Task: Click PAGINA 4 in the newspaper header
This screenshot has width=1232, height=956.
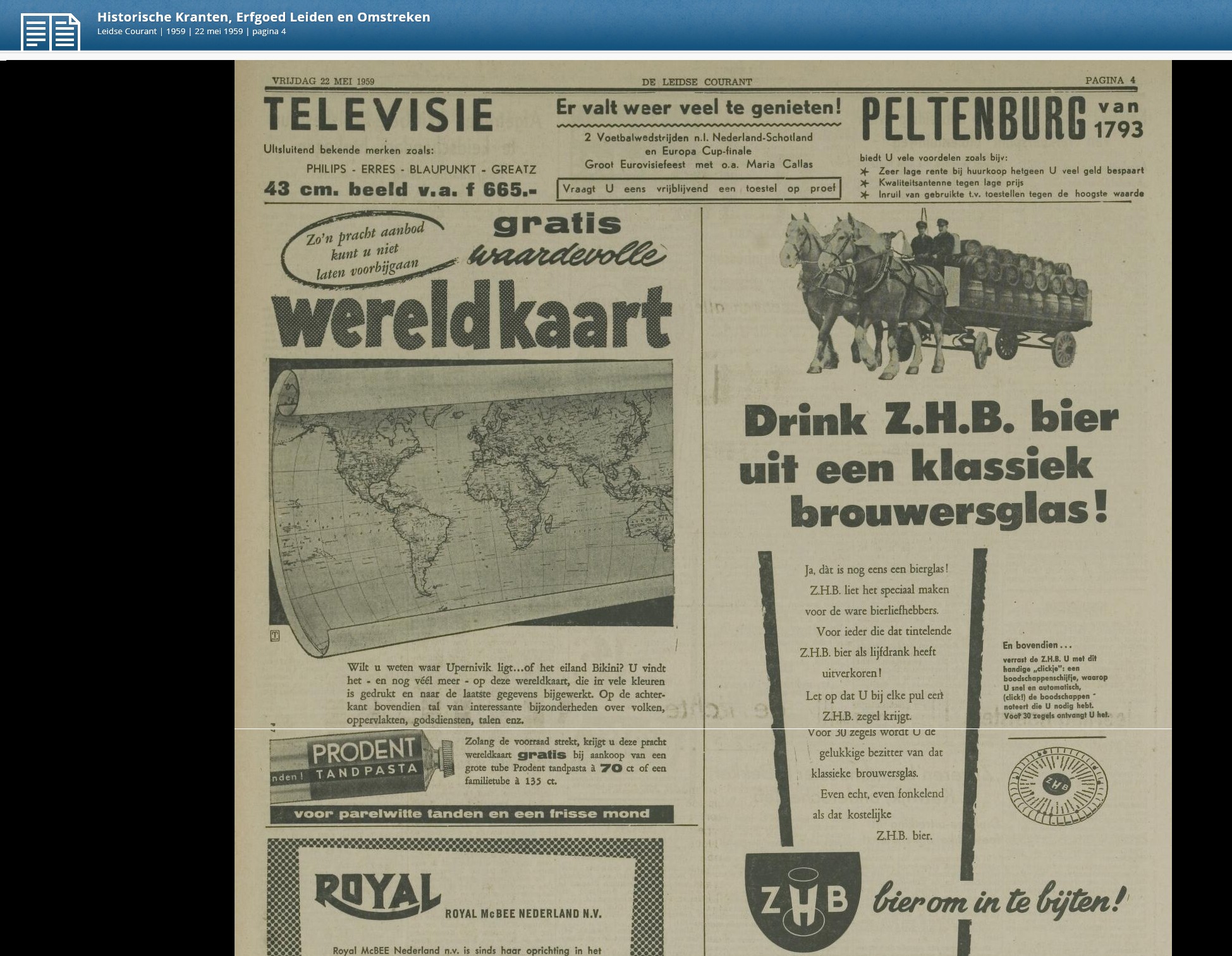Action: point(1110,80)
